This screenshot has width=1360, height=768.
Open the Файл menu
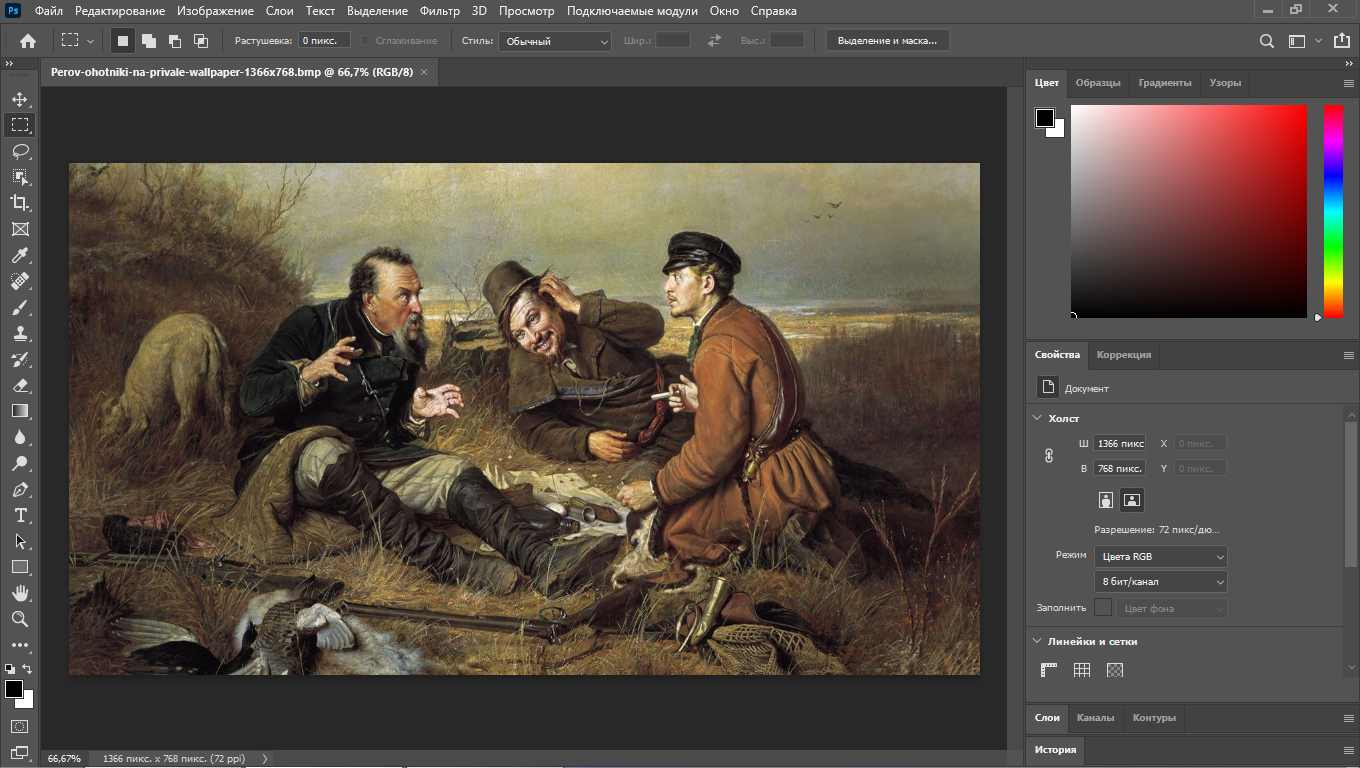click(x=48, y=11)
